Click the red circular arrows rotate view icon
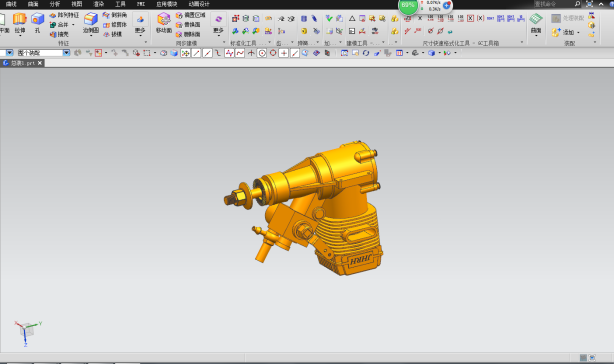 tap(366, 53)
